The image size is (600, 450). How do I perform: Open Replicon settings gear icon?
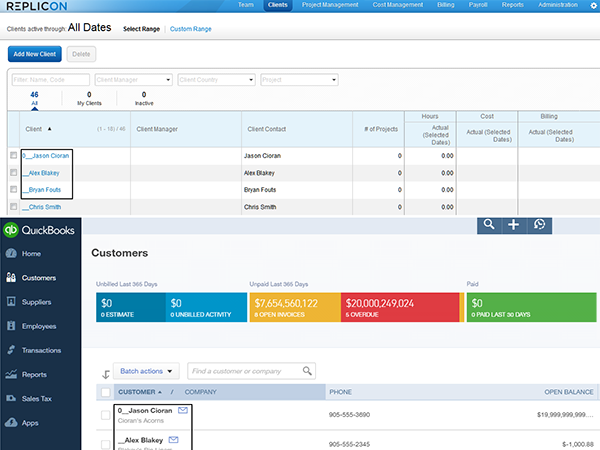593,5
